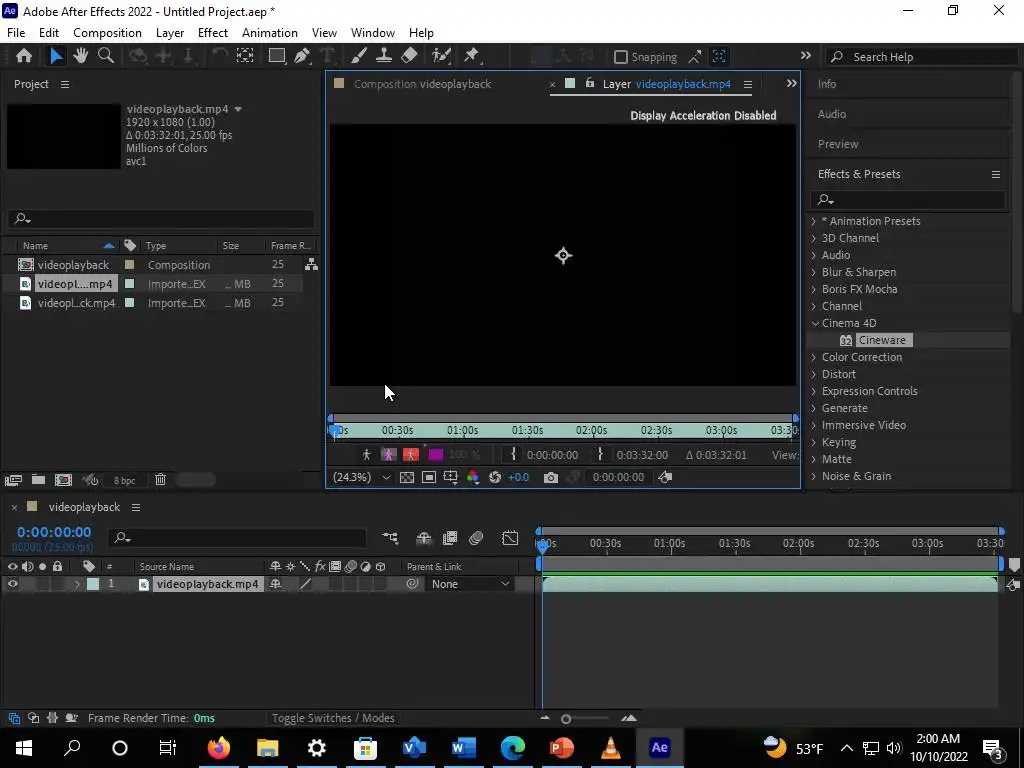Set the In point bracket in Layer panel

pos(513,455)
